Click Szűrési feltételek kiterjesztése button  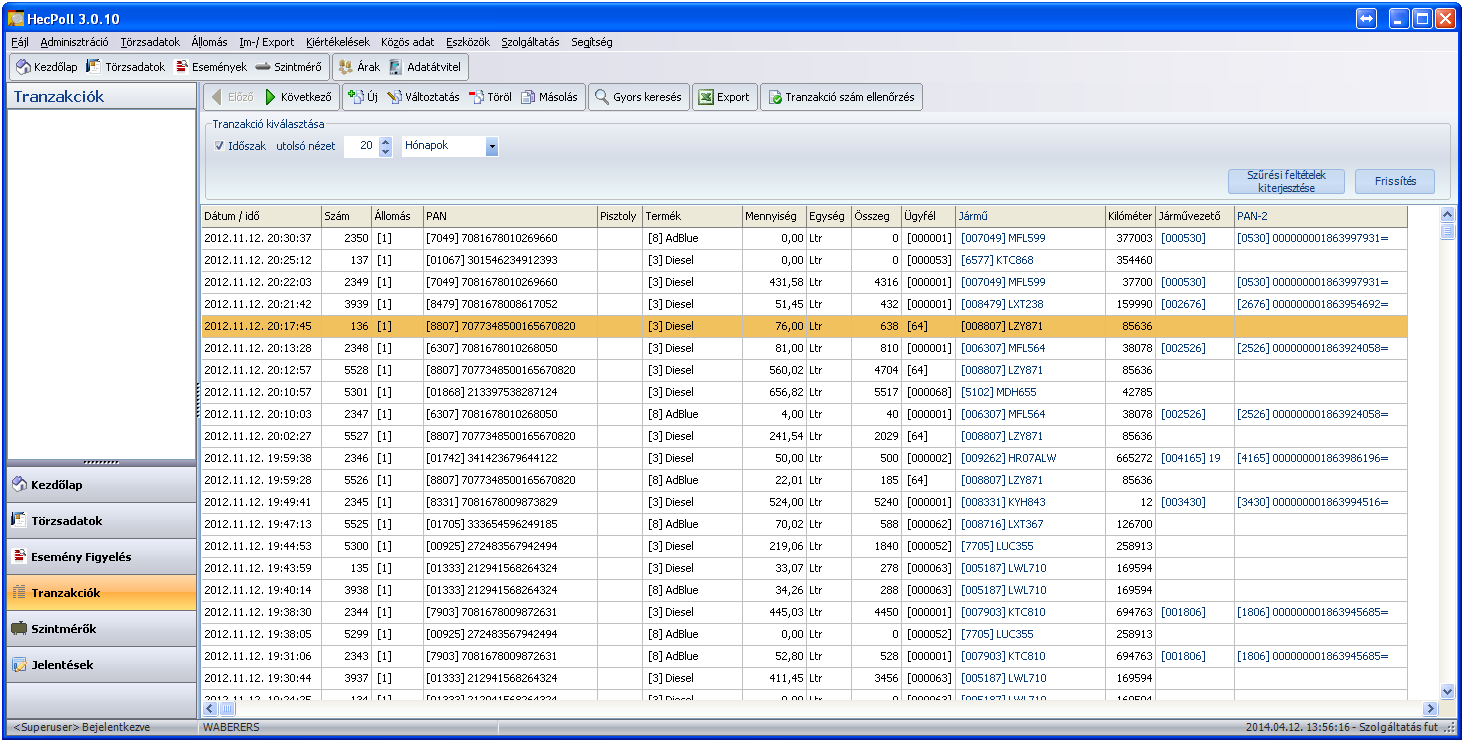pyautogui.click(x=1286, y=181)
